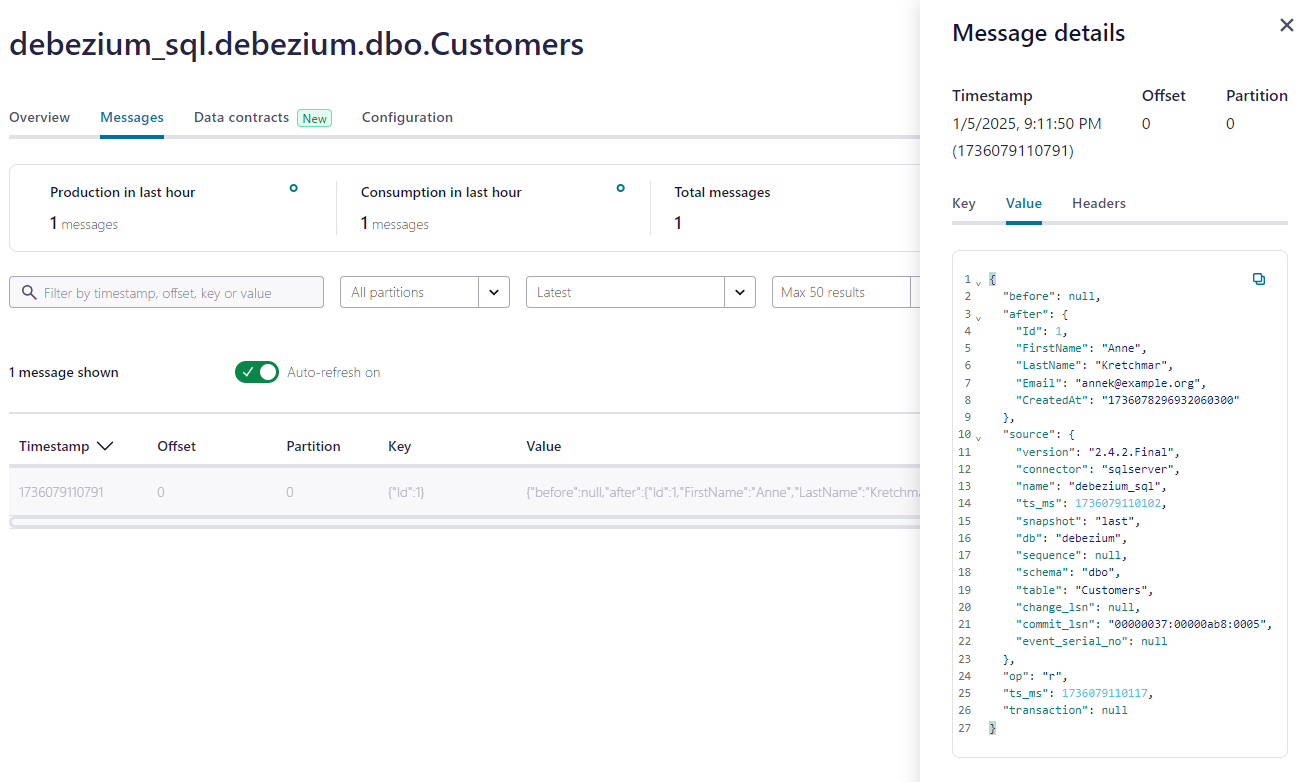Collapse the root JSON object at line 1
This screenshot has height=782, width=1310.
[x=978, y=282]
